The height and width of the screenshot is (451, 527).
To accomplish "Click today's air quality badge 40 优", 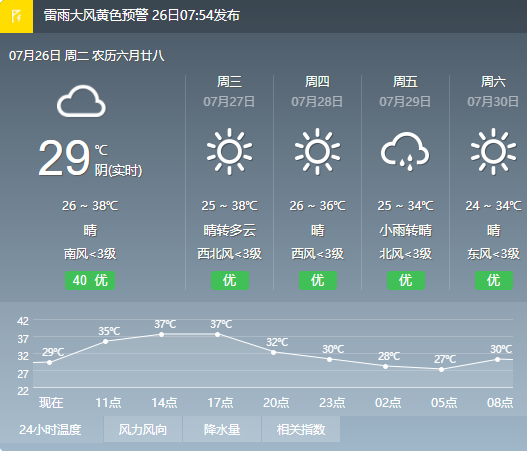I will click(x=90, y=280).
